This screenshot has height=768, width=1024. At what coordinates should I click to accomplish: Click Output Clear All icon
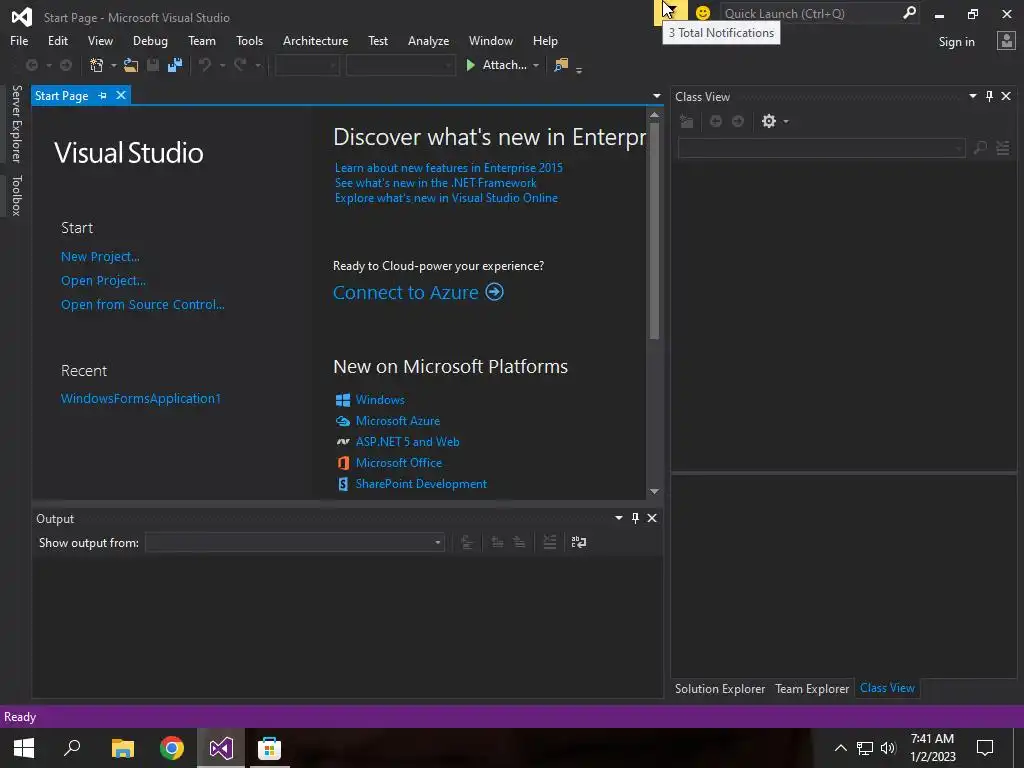[x=550, y=542]
